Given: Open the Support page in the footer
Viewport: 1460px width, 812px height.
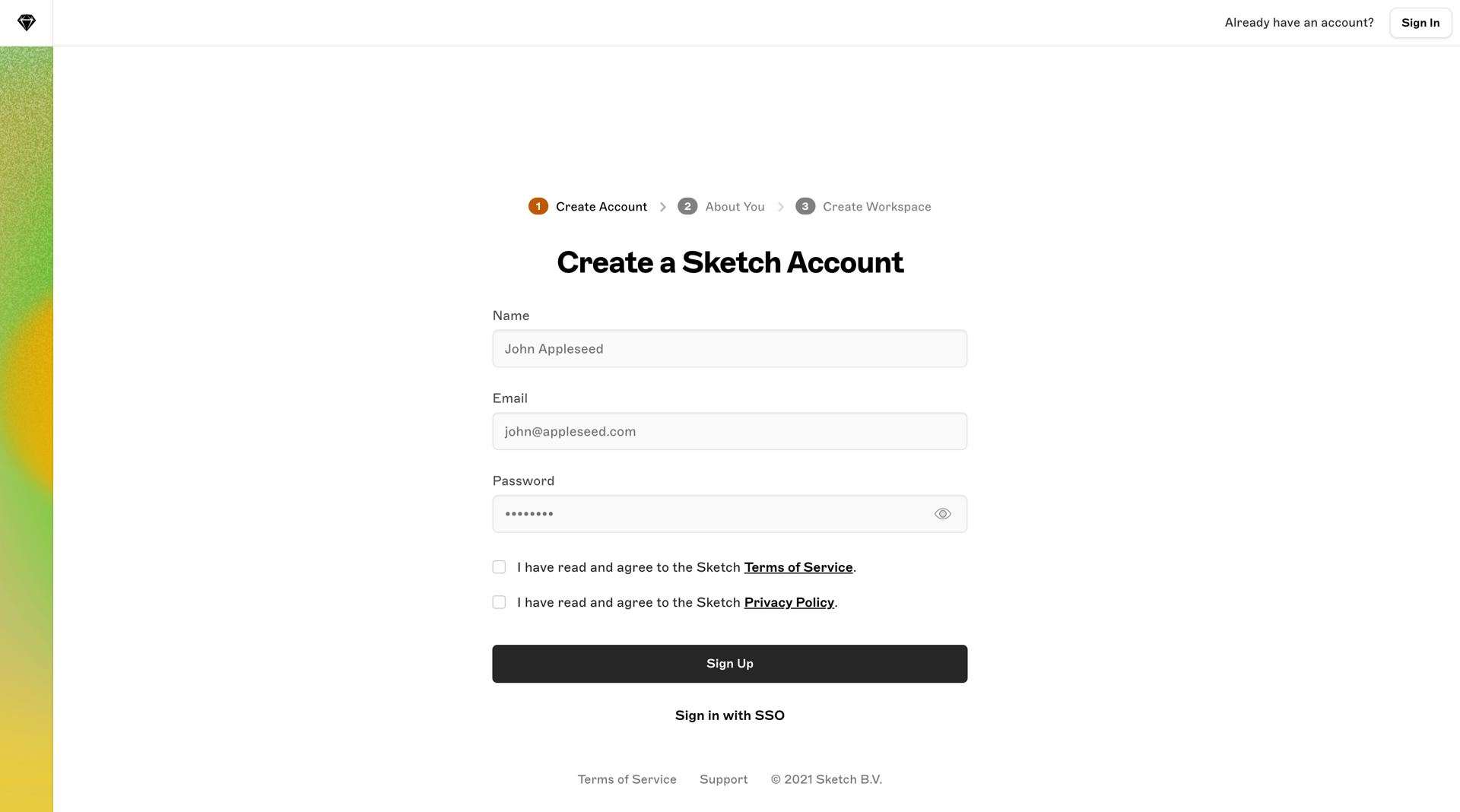Looking at the screenshot, I should pos(723,779).
